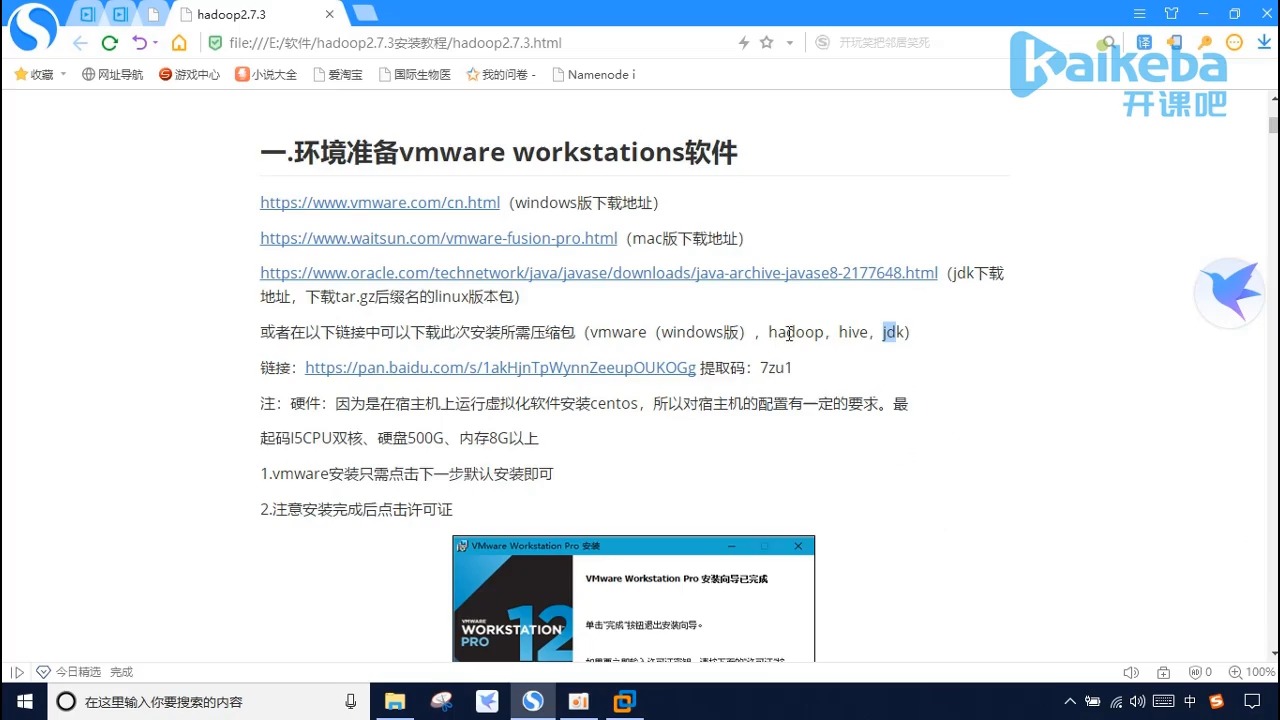
Task: Click the orange smiley face toolbar icon
Action: coord(1235,43)
